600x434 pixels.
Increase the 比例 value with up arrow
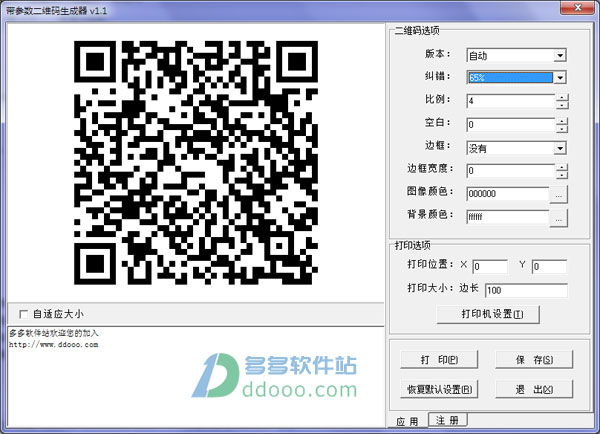tap(562, 98)
